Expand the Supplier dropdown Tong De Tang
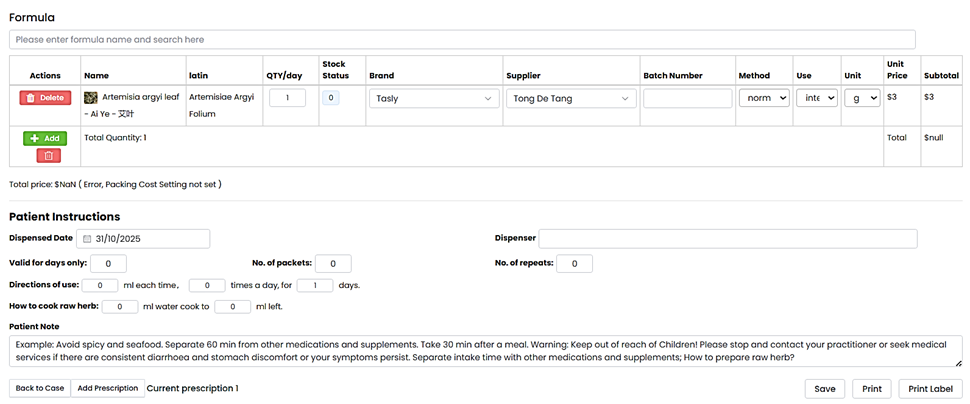This screenshot has width=970, height=404. tap(570, 98)
